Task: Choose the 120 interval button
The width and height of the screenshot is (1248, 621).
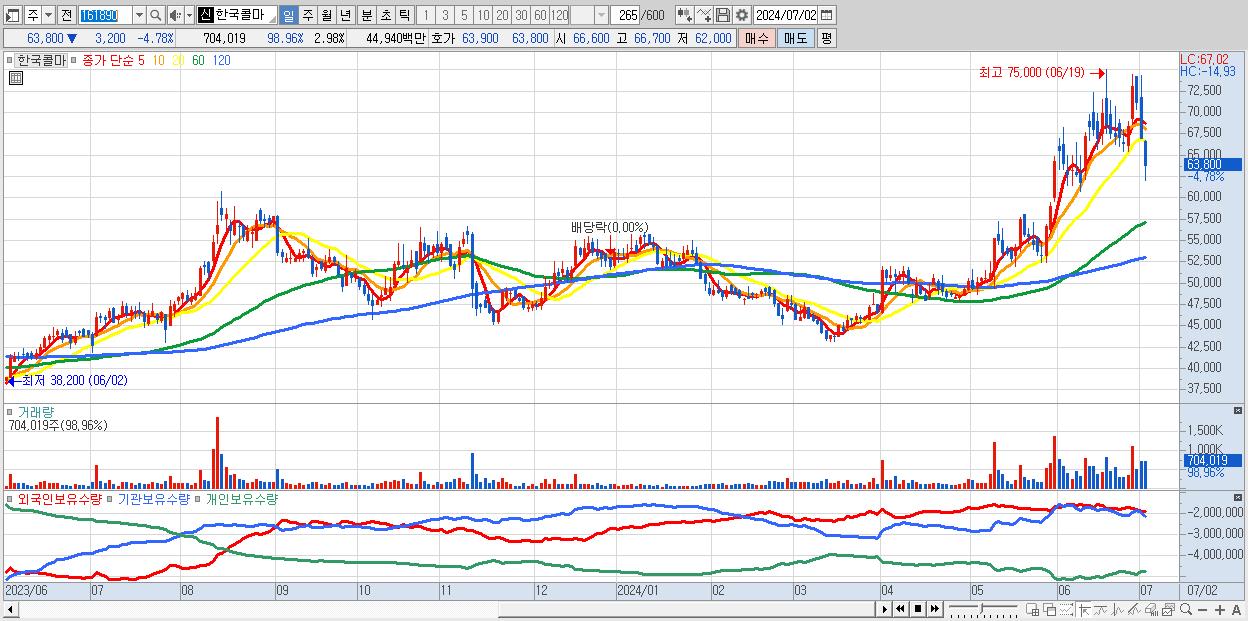Action: (559, 15)
